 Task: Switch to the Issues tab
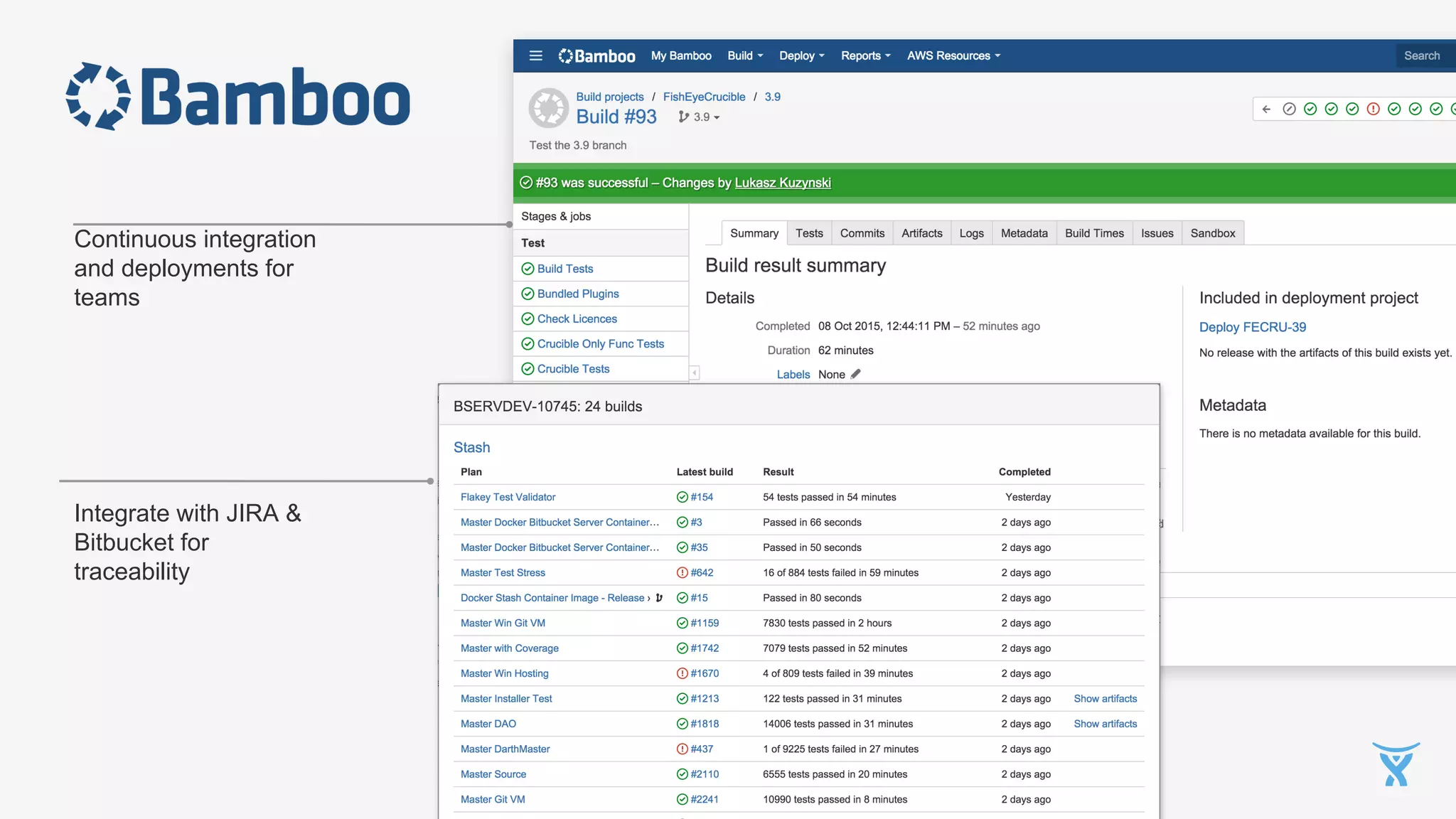(x=1157, y=233)
